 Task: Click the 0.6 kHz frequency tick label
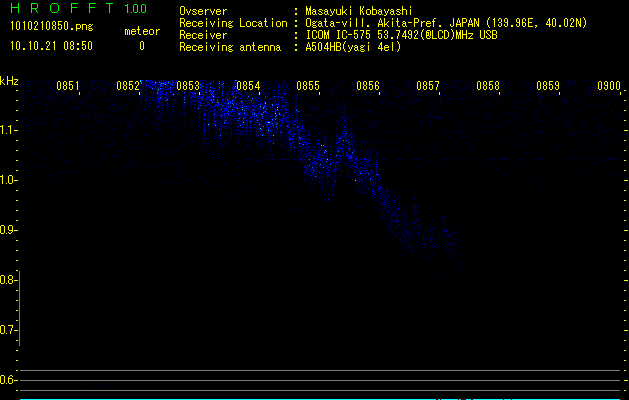[x=7, y=380]
